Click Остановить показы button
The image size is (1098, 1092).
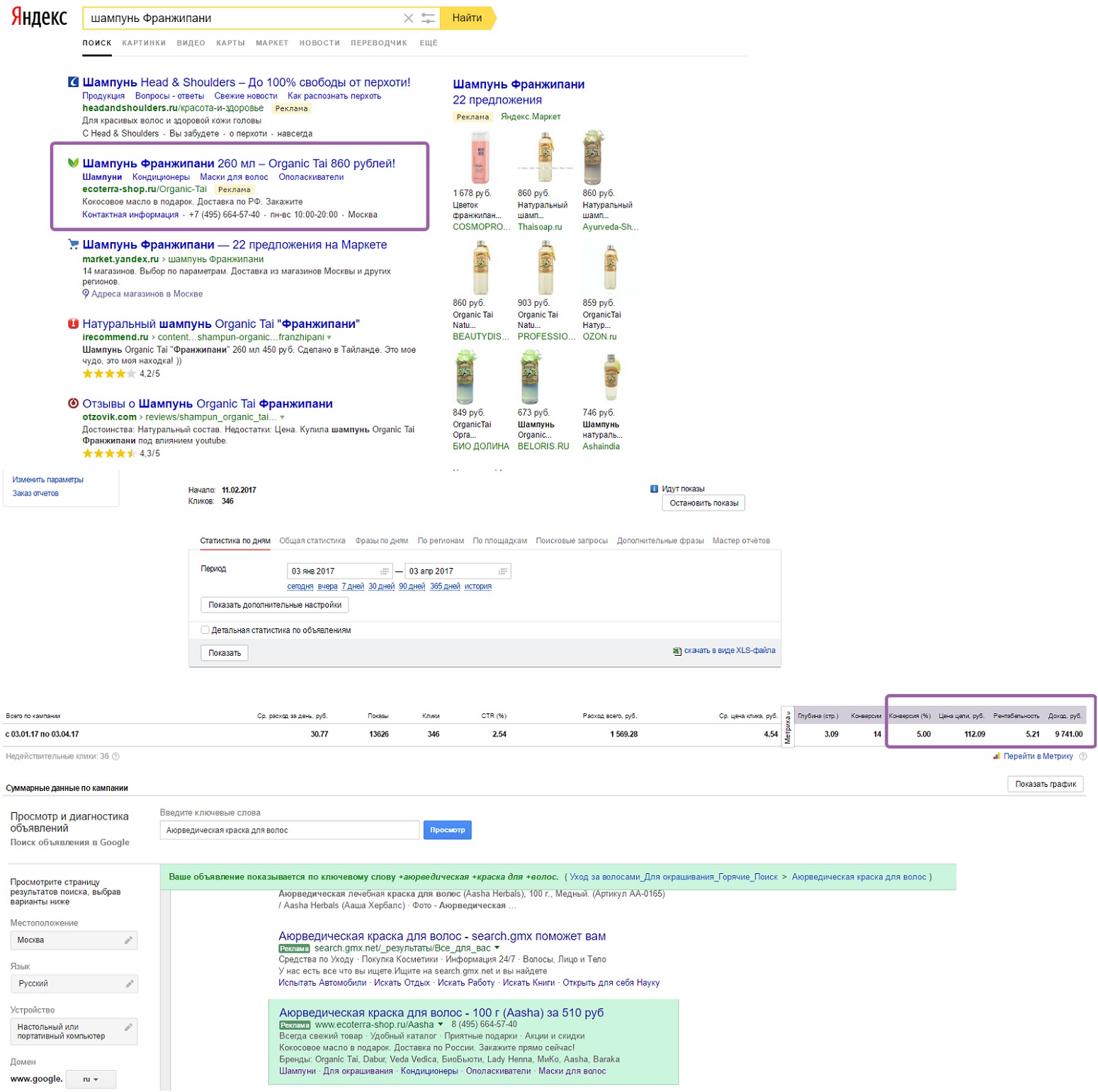click(703, 504)
